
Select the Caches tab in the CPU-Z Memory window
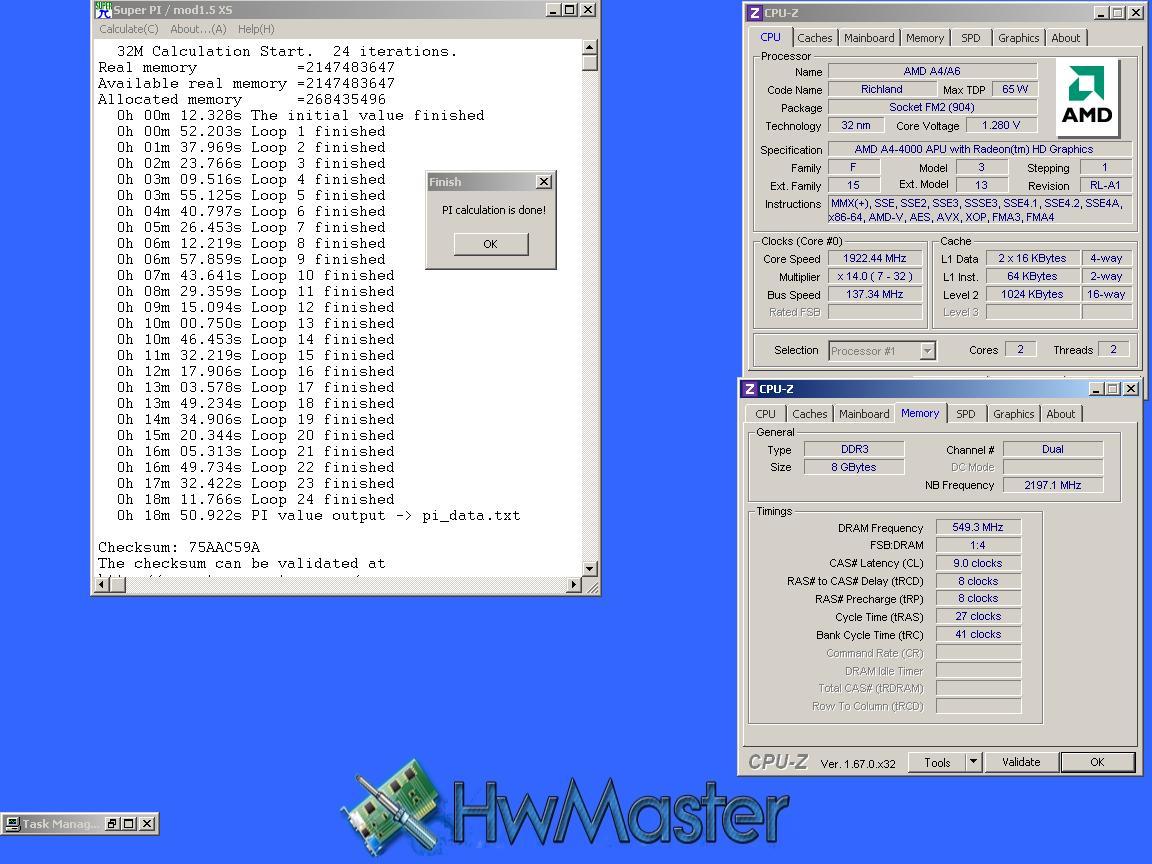810,414
